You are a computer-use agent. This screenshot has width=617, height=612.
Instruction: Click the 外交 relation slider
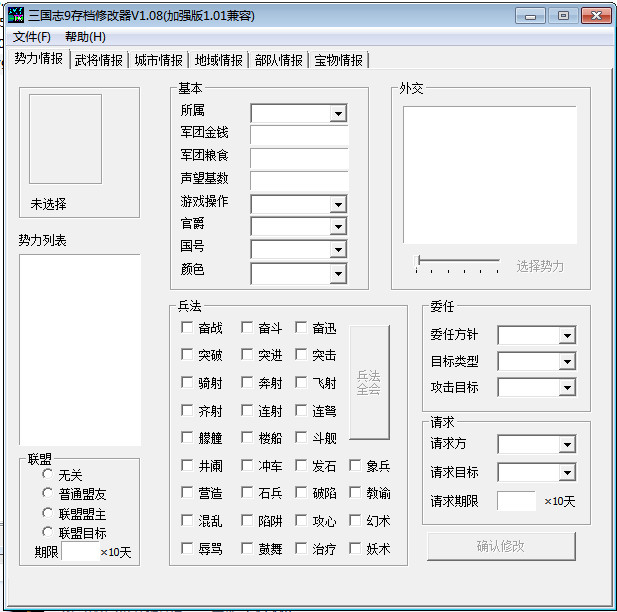457,264
